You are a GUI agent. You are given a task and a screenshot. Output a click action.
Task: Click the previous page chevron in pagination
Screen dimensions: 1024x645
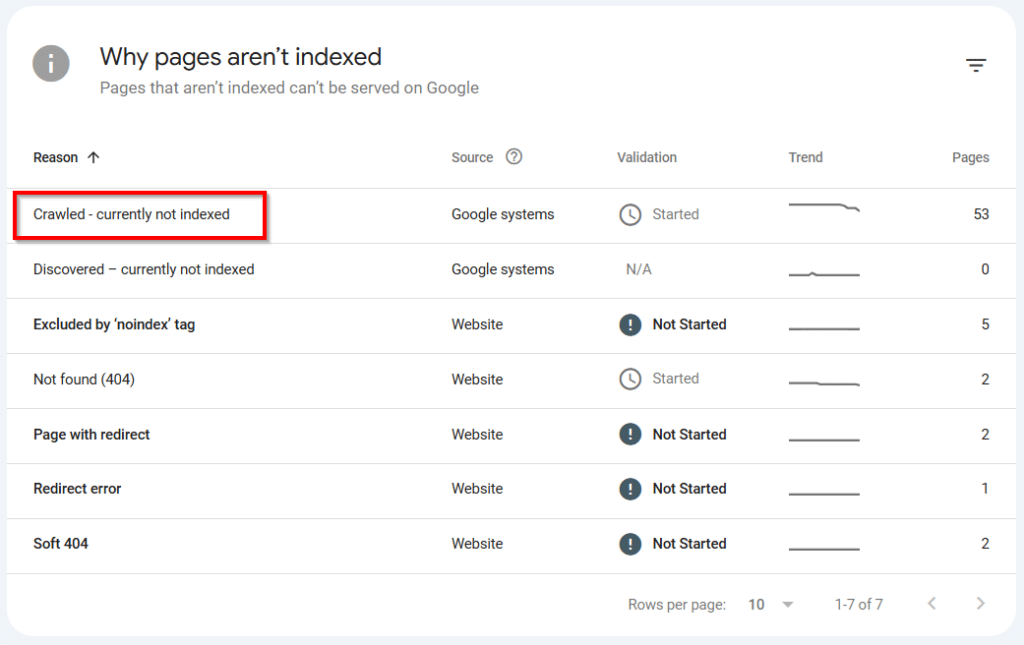coord(932,604)
